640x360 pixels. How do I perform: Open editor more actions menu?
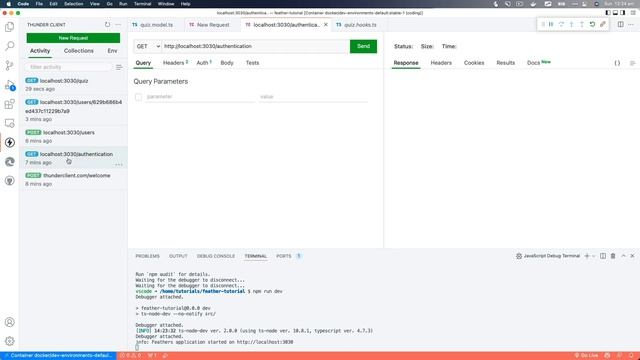pyautogui.click(x=631, y=24)
